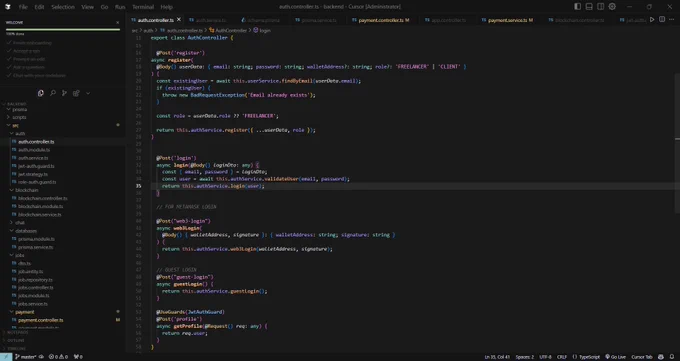The height and width of the screenshot is (361, 680).
Task: Open blockchain.service.ts in the explorer
Action: pos(39,214)
